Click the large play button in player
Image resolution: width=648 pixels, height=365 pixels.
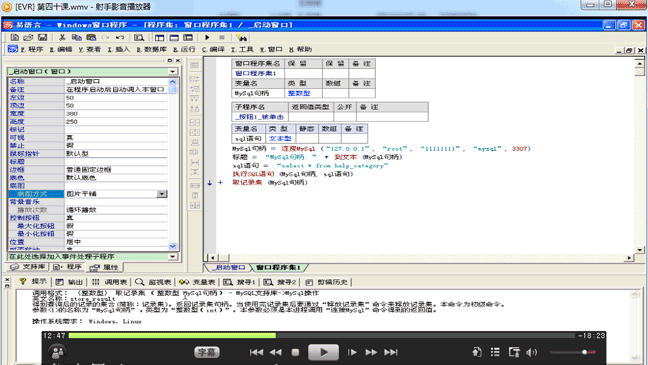click(x=323, y=352)
